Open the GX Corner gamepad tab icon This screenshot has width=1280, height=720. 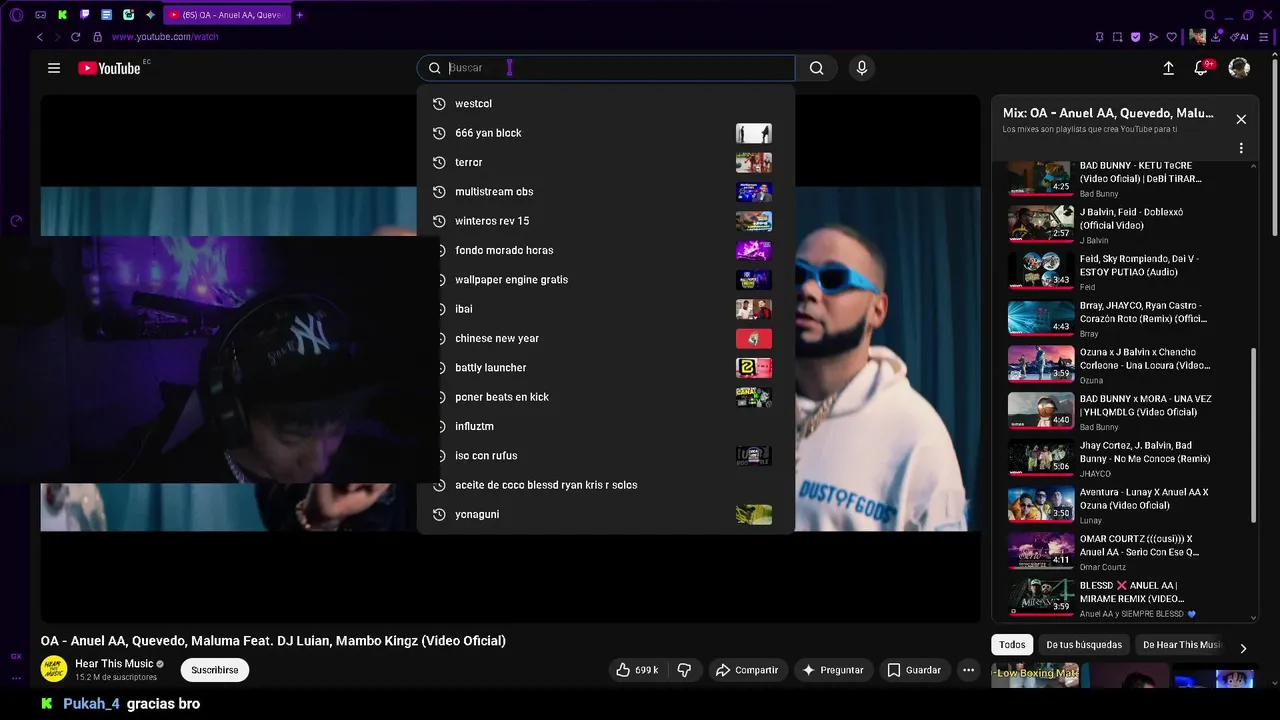click(40, 15)
